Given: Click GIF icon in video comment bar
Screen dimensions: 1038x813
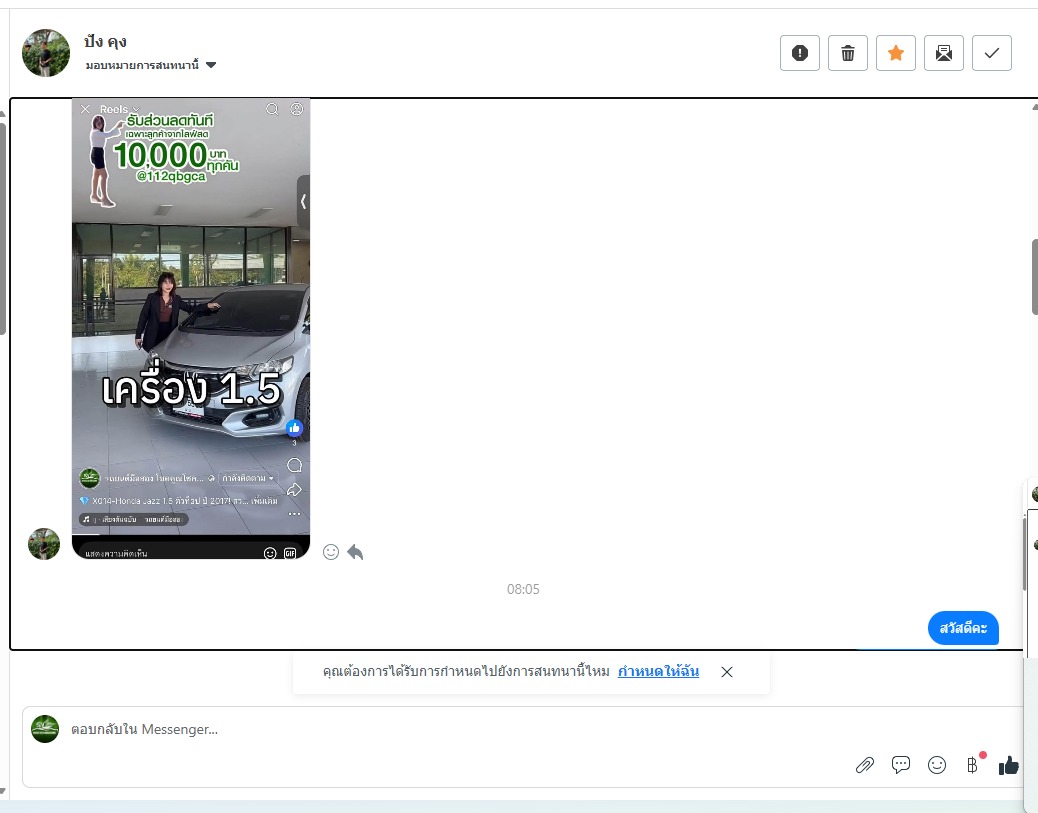Looking at the screenshot, I should pyautogui.click(x=290, y=553).
